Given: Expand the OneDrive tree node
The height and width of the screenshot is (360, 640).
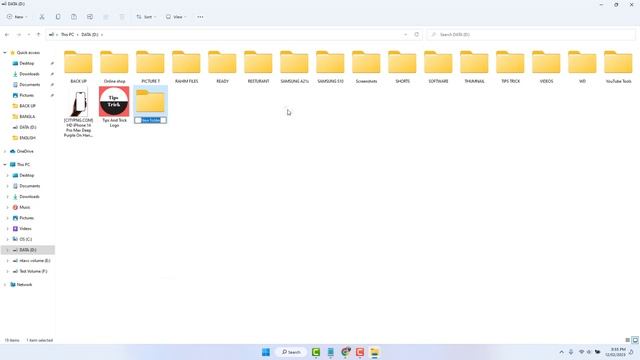Looking at the screenshot, I should click(x=5, y=151).
